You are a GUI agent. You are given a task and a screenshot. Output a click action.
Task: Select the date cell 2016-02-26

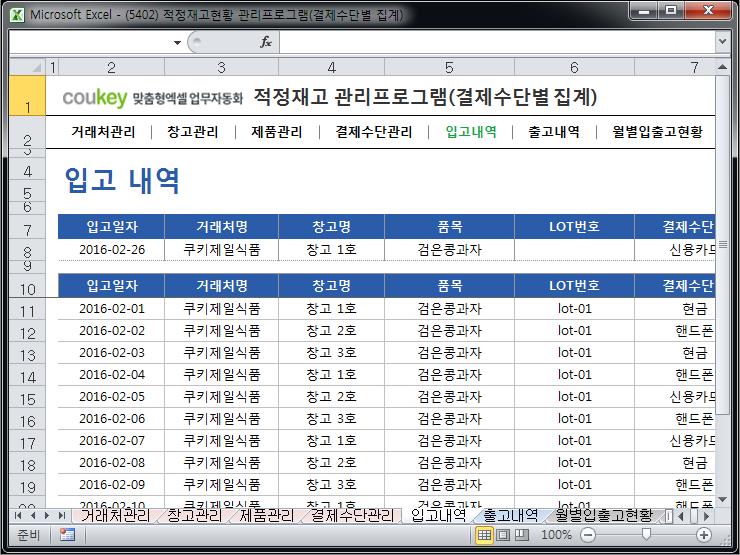point(111,250)
